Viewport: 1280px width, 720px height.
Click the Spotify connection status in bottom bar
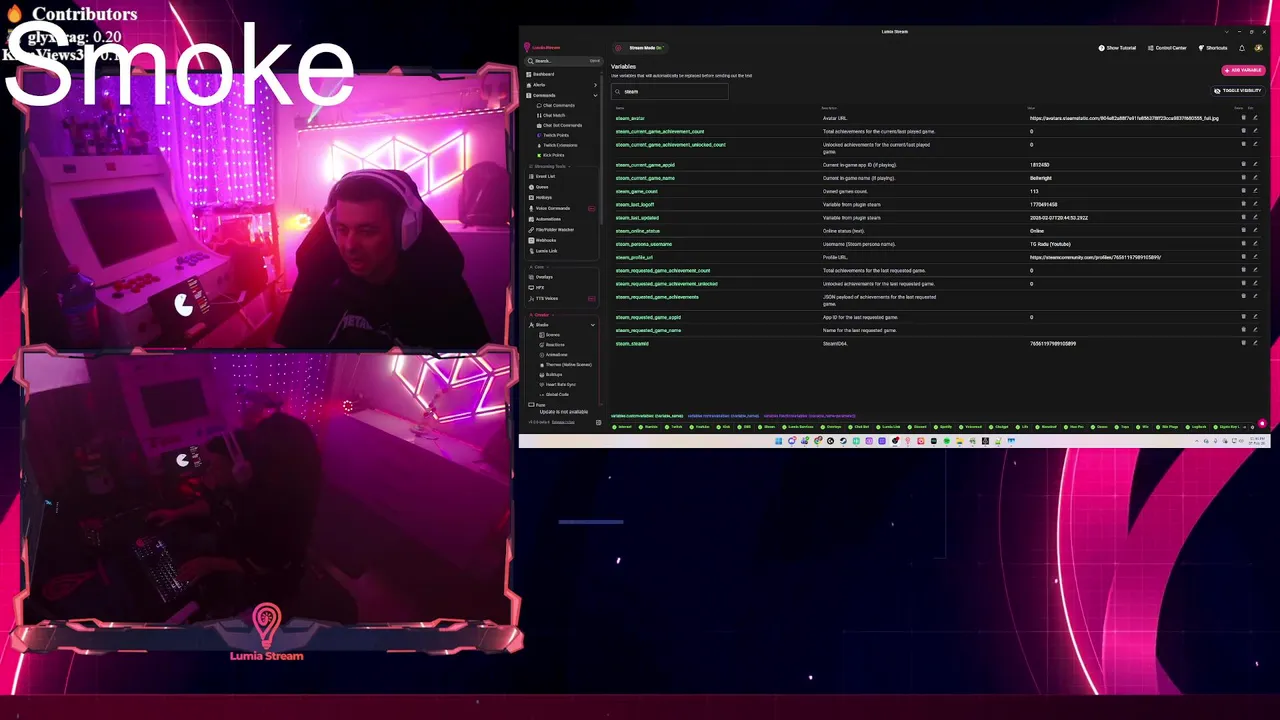pyautogui.click(x=943, y=427)
